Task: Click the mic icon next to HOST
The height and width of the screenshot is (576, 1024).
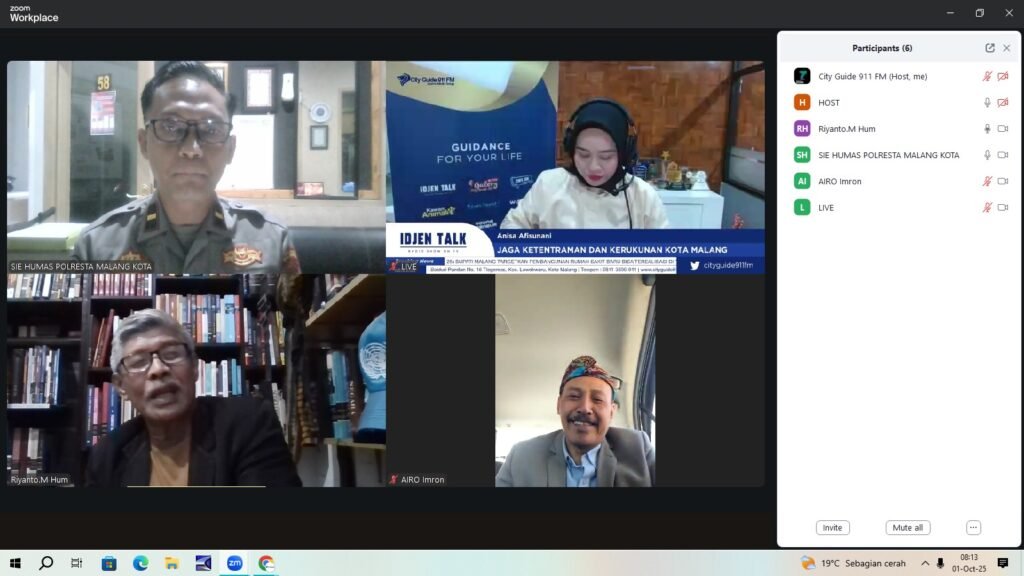Action: [987, 103]
